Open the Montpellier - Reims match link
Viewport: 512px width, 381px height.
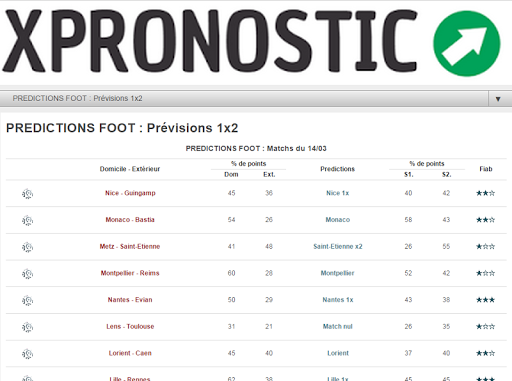click(130, 273)
